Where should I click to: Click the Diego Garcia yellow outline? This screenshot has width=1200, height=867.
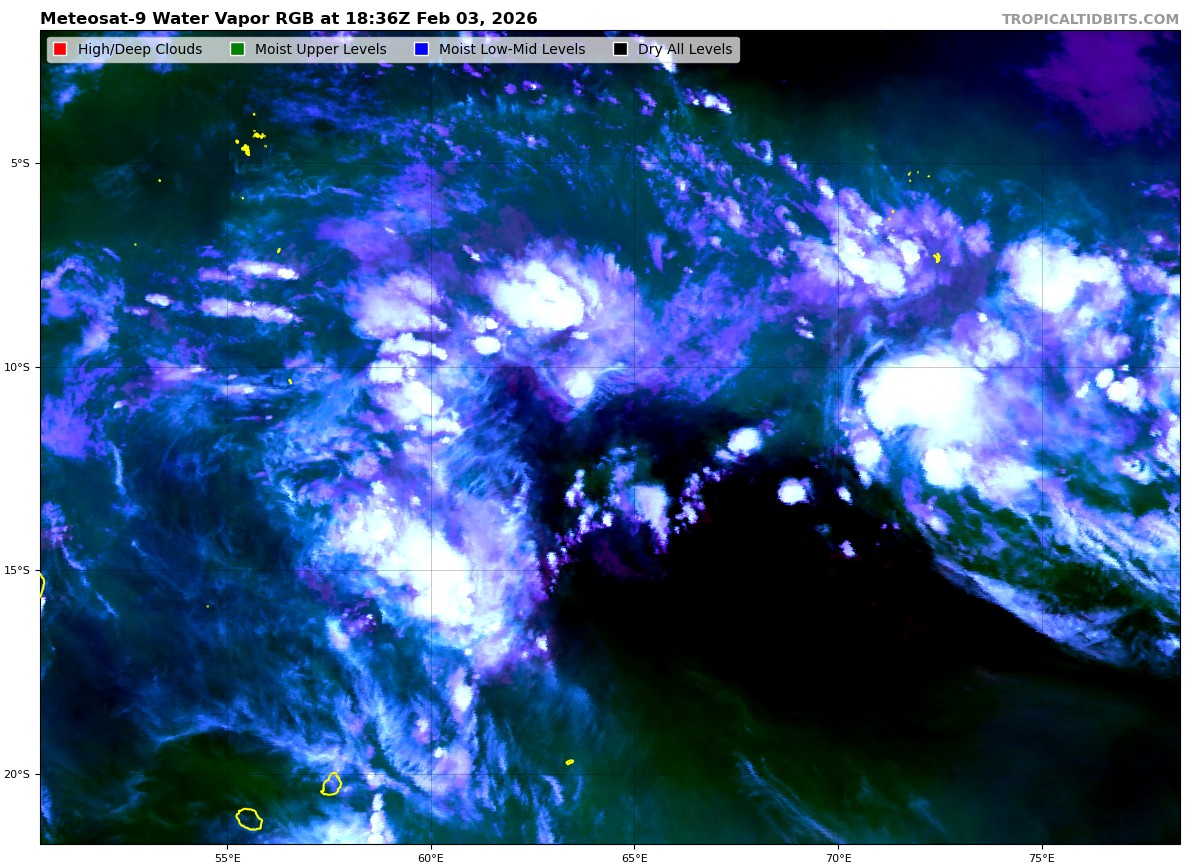(x=937, y=258)
